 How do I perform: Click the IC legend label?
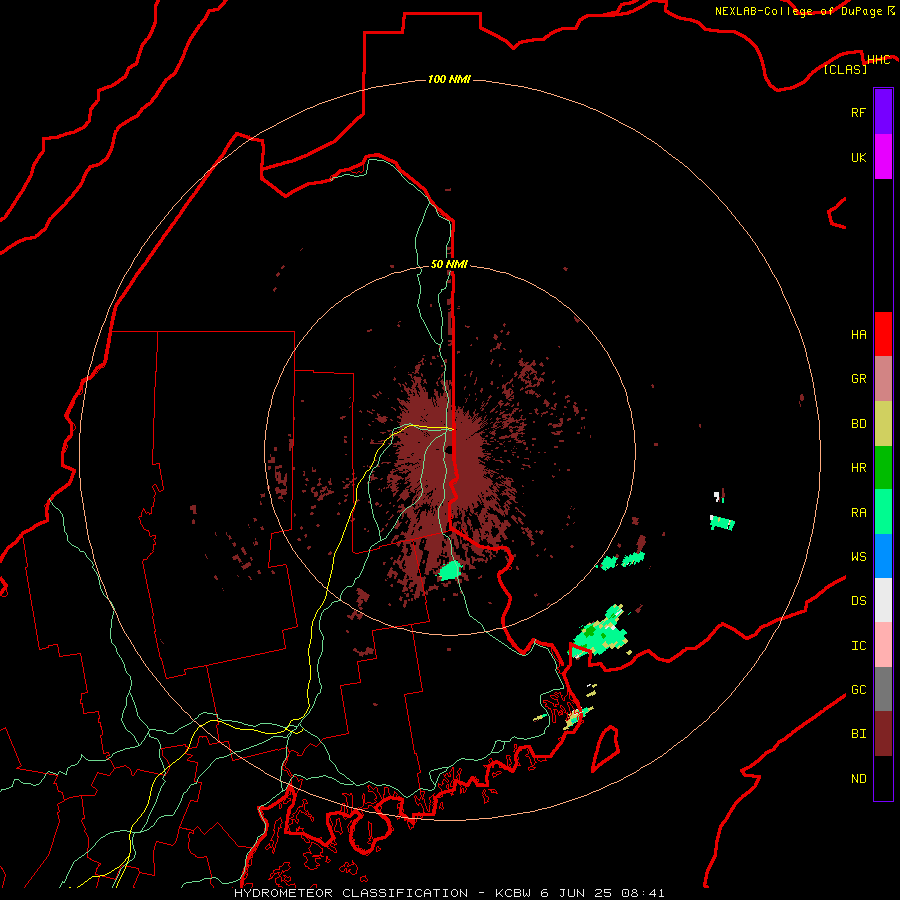[858, 646]
